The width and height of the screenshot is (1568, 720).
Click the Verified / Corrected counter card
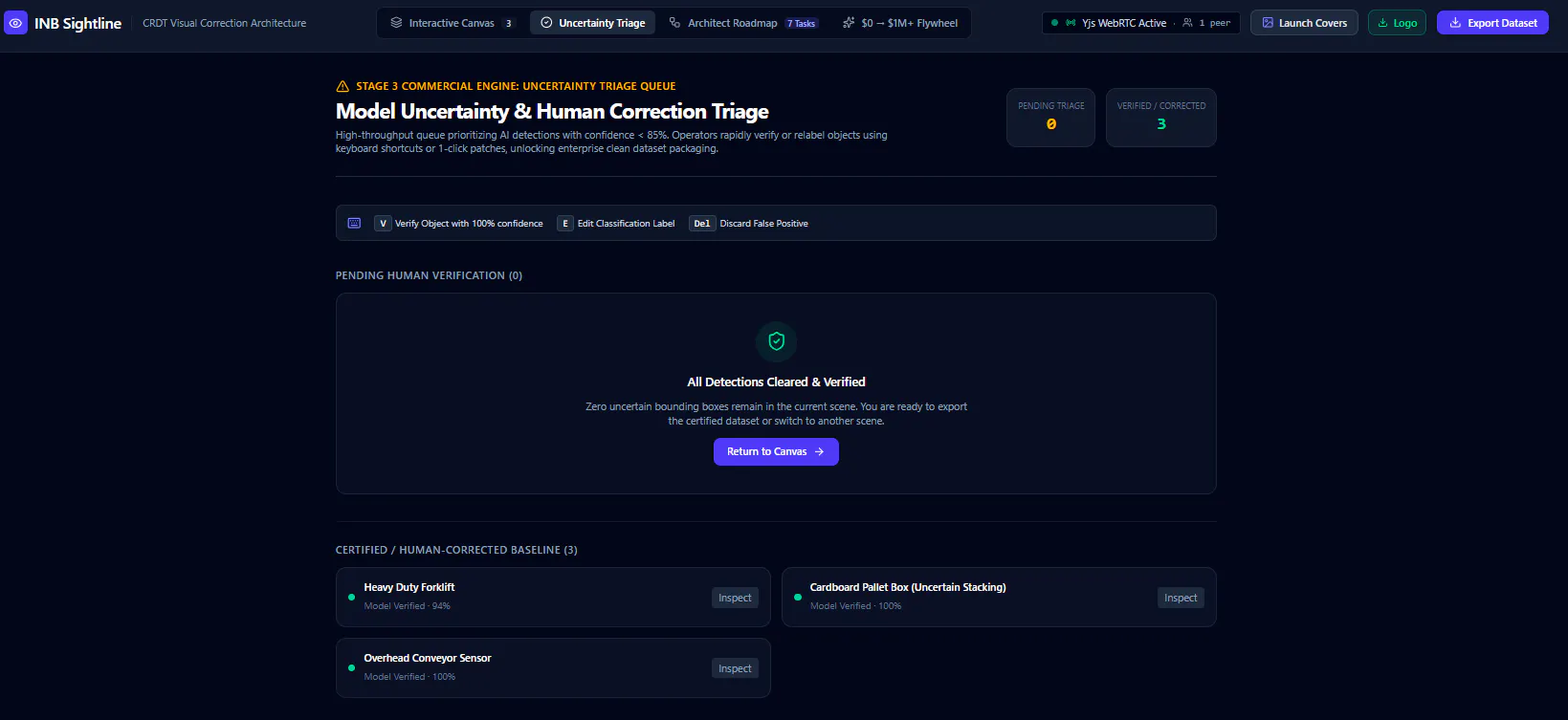(x=1161, y=118)
